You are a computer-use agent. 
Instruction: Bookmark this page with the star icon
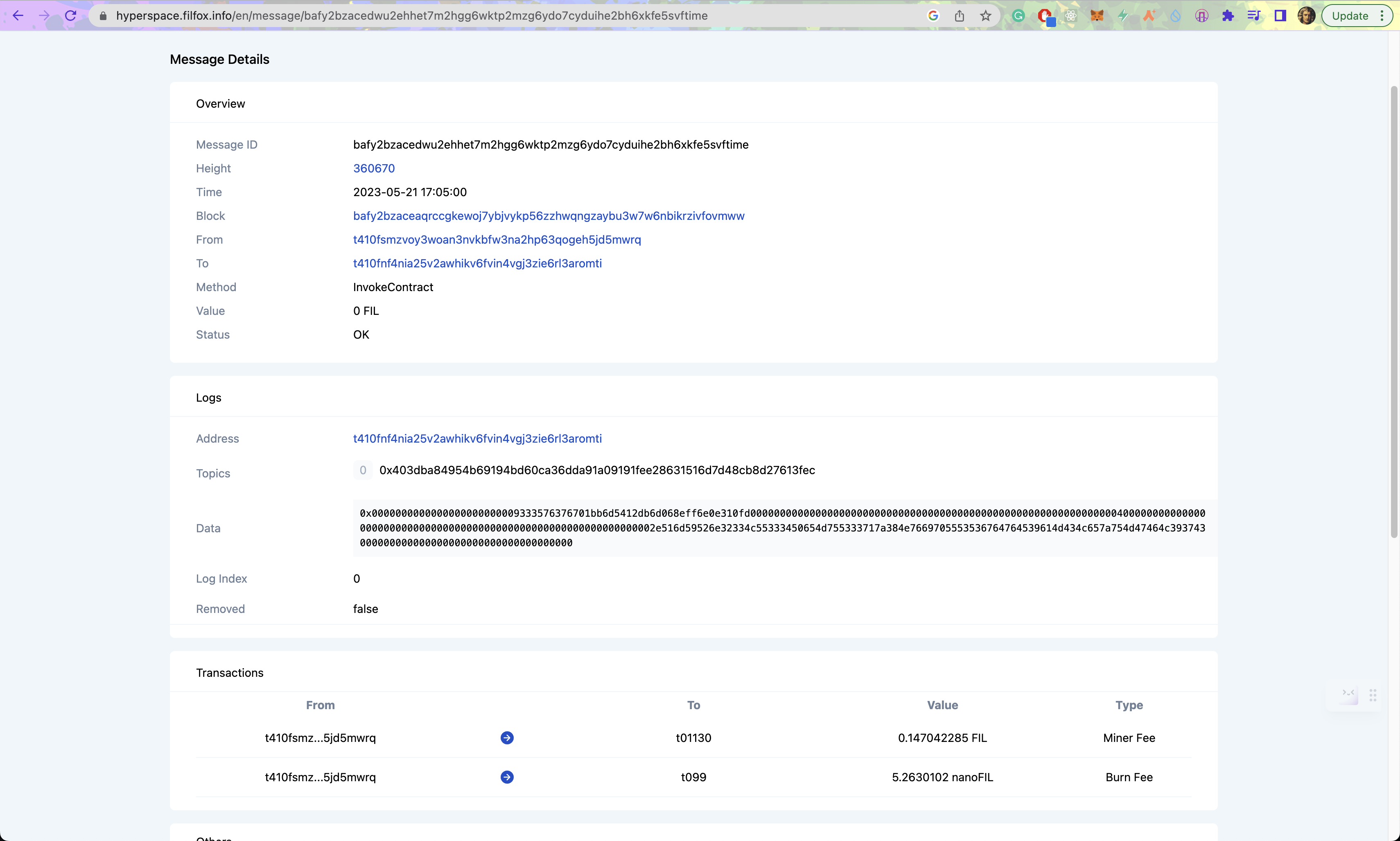coord(986,16)
